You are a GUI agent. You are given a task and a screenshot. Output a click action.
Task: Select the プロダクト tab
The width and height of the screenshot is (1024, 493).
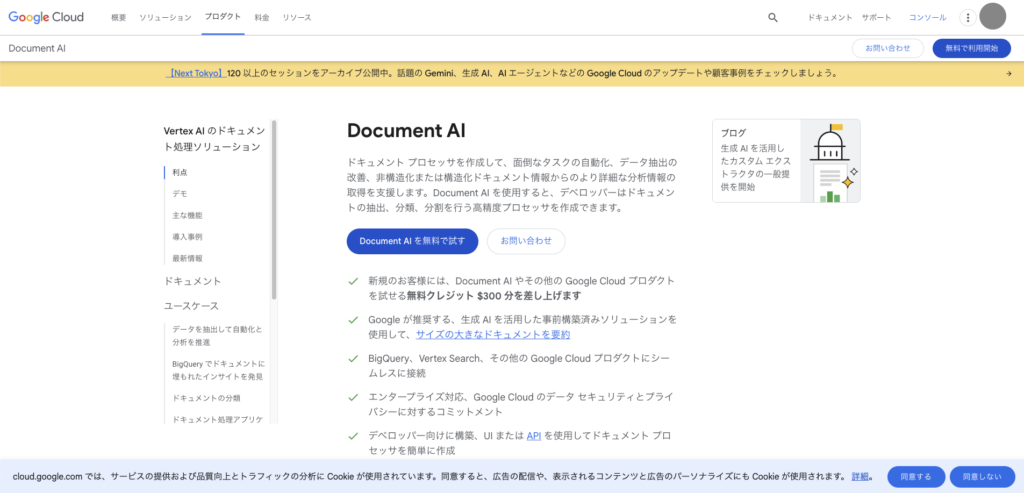[x=222, y=18]
